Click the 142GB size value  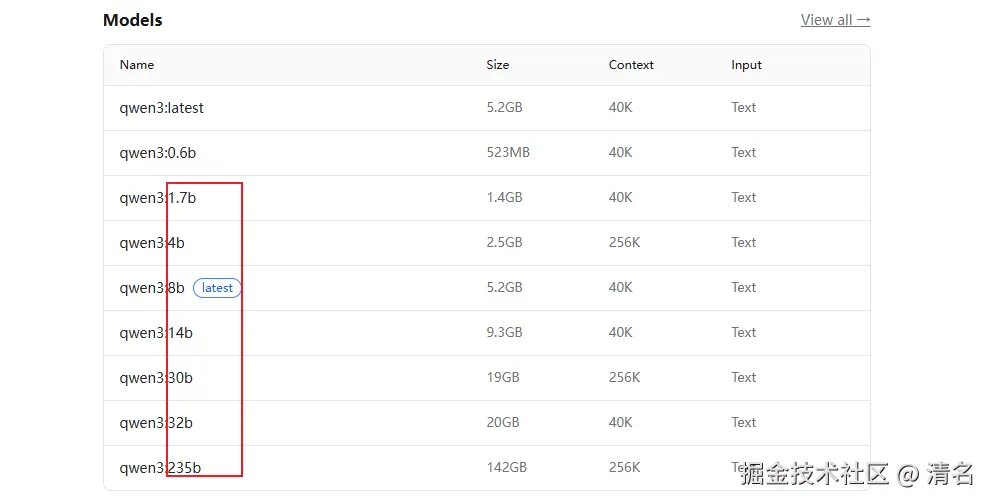click(506, 468)
